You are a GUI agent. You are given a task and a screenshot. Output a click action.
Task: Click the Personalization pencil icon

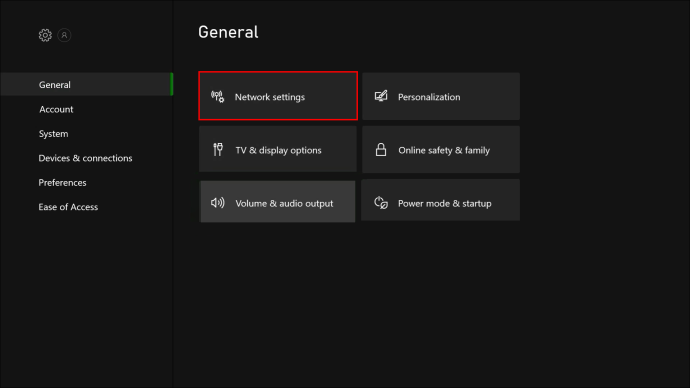point(381,96)
